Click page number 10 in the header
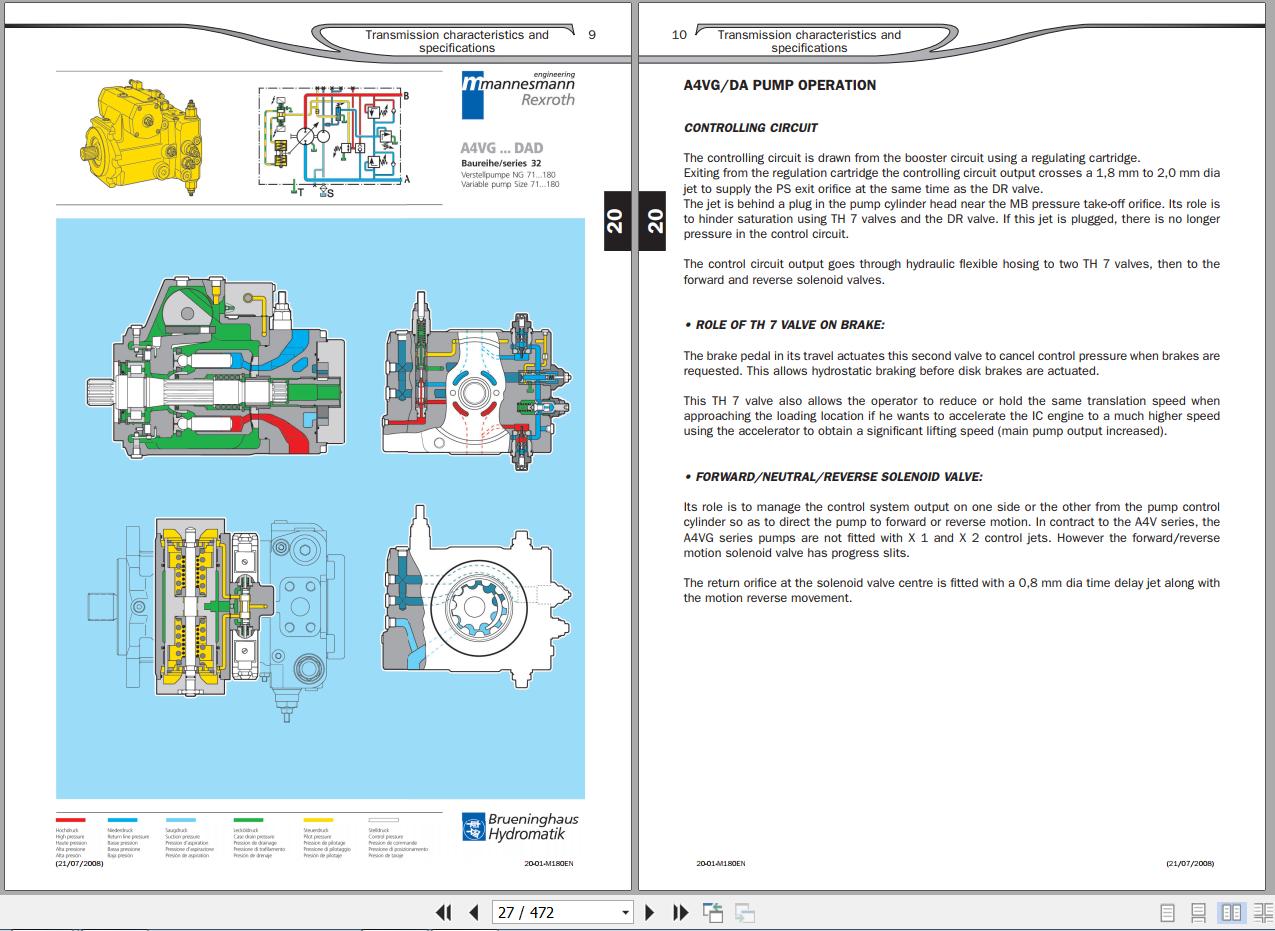 (x=679, y=34)
